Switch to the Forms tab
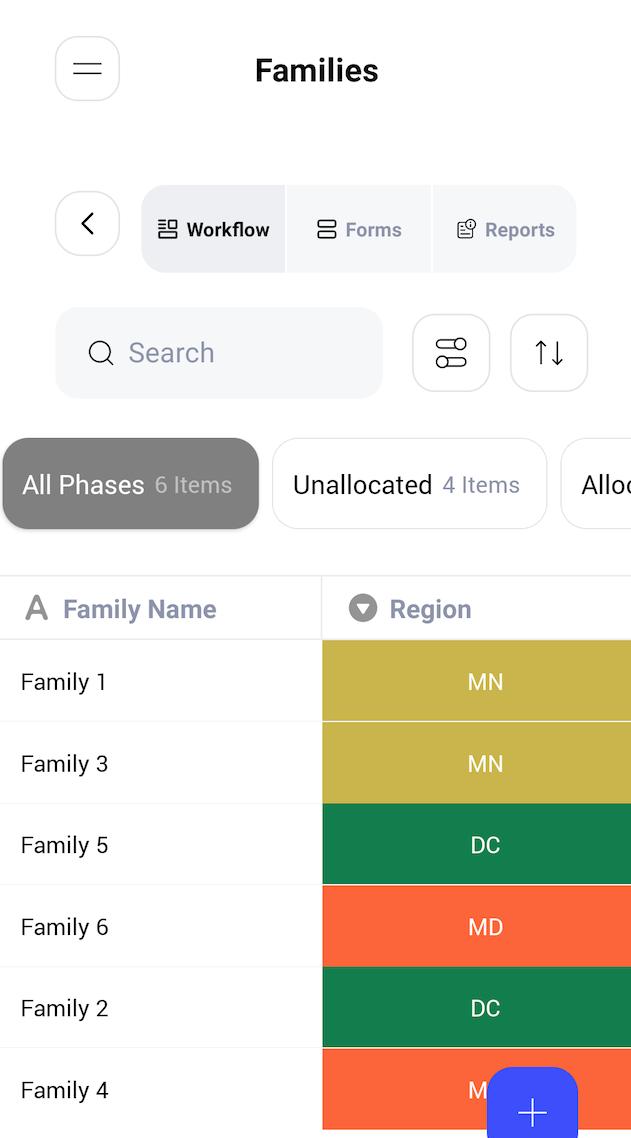The width and height of the screenshot is (631, 1138). coord(358,228)
